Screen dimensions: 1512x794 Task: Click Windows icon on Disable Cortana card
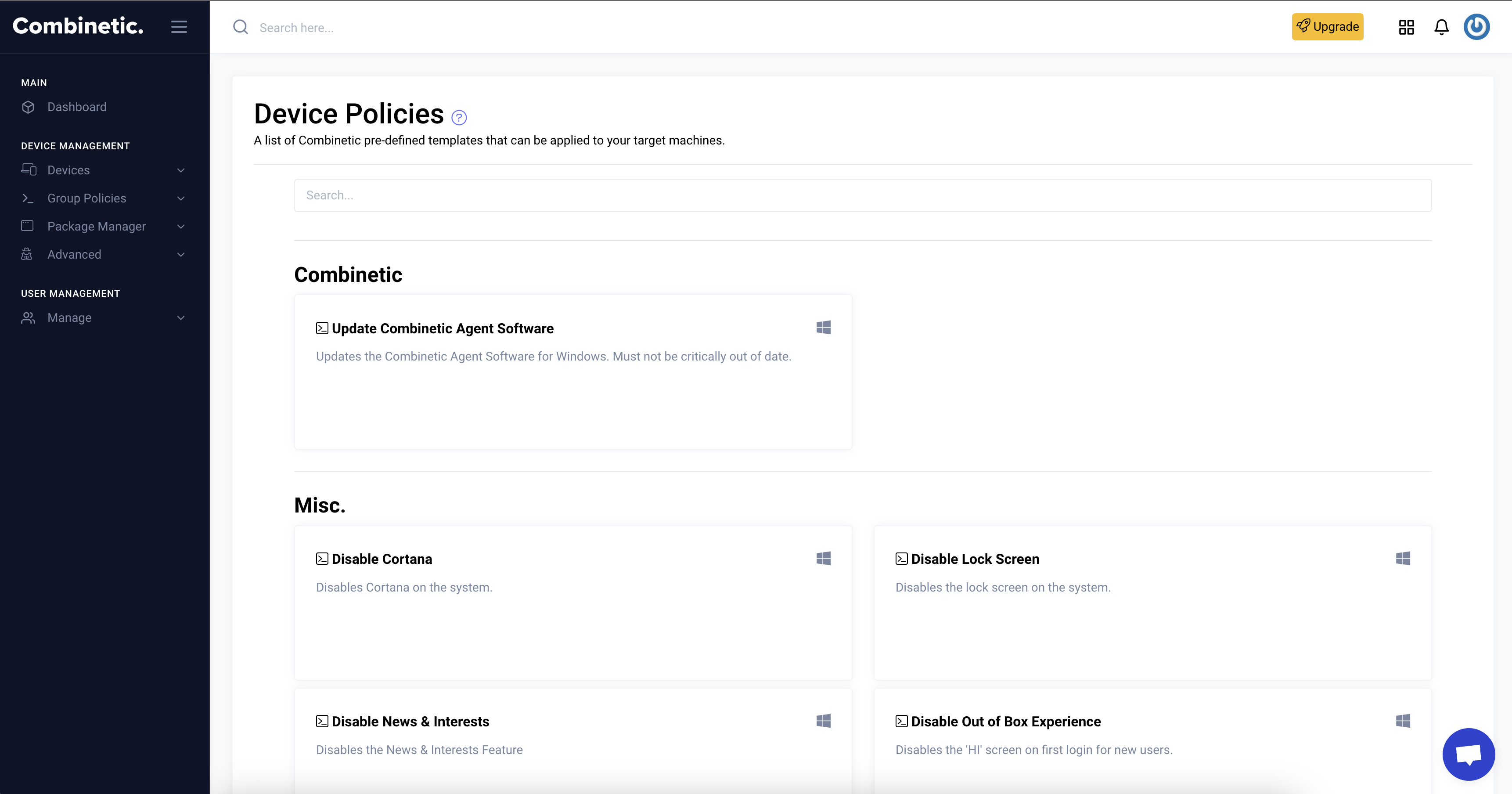pyautogui.click(x=824, y=559)
